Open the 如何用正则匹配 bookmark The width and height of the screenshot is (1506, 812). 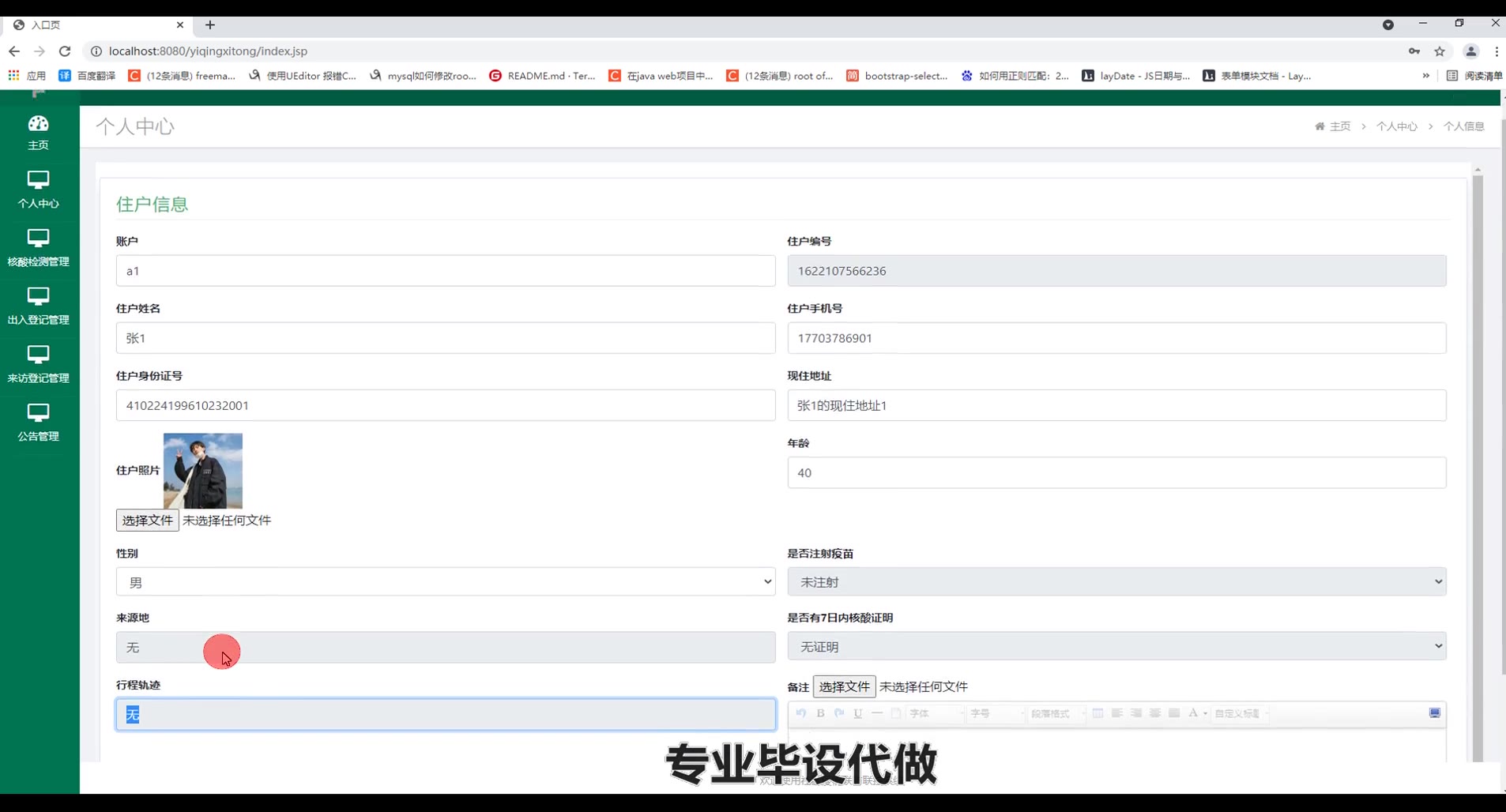click(1015, 76)
